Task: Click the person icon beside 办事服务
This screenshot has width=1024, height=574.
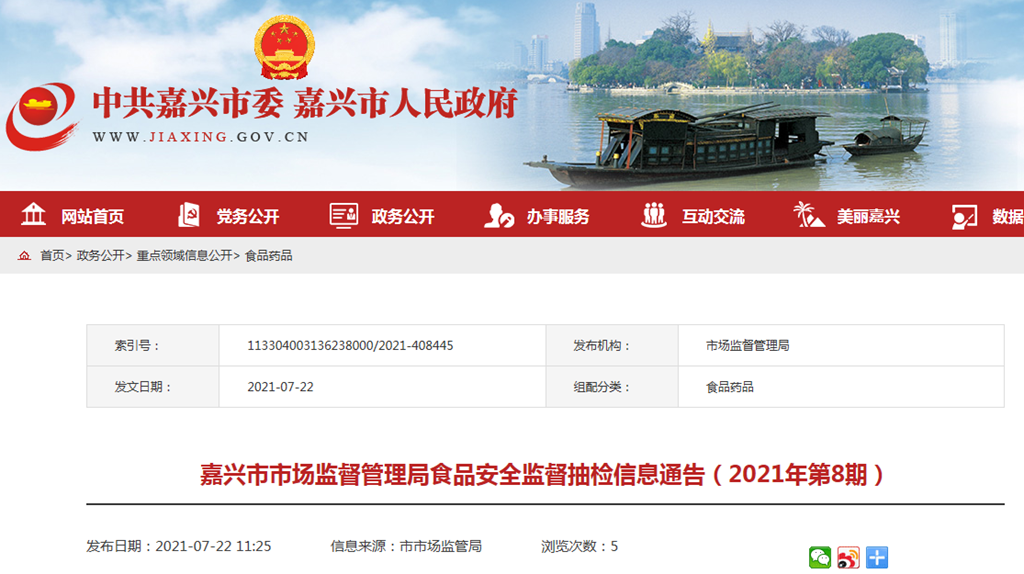Action: (499, 215)
